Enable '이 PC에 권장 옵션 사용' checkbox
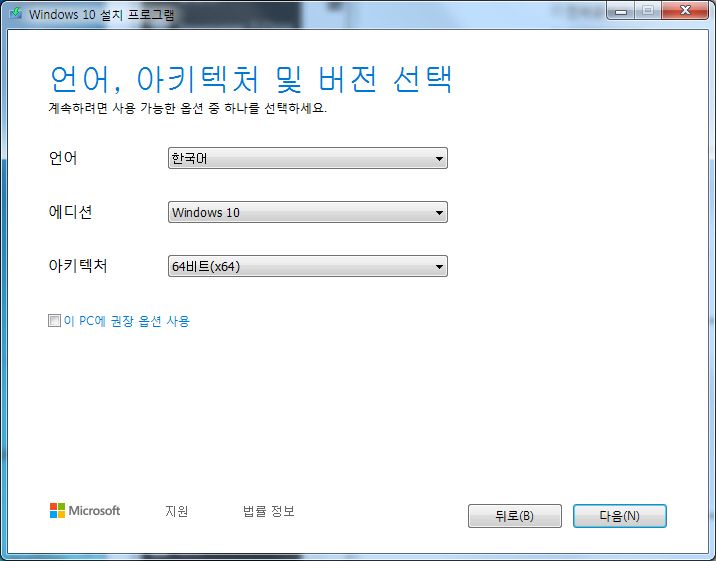Screen dimensions: 716x561 tap(54, 320)
